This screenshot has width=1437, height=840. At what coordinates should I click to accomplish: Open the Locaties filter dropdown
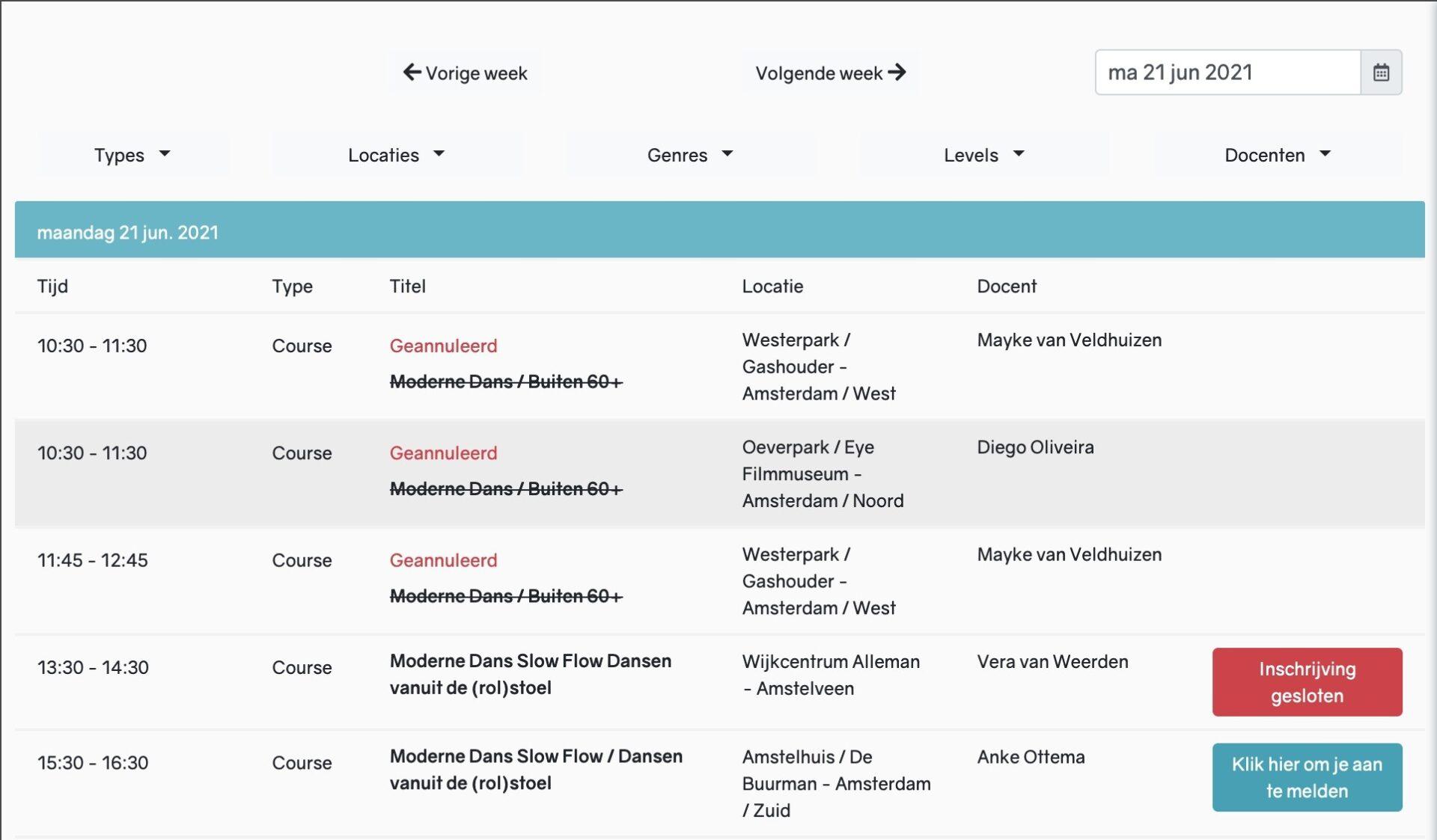[x=396, y=155]
